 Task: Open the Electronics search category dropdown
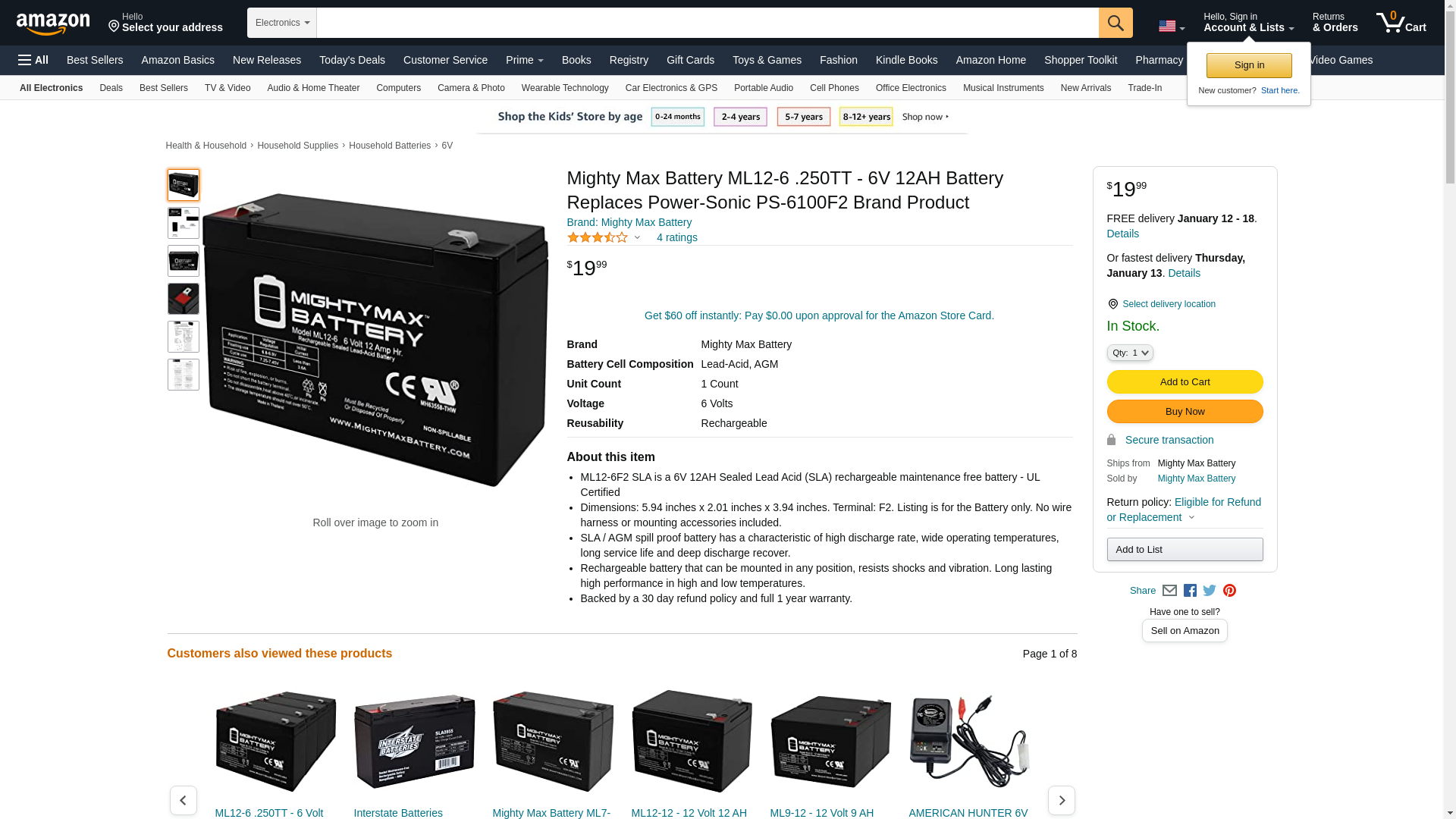(282, 23)
